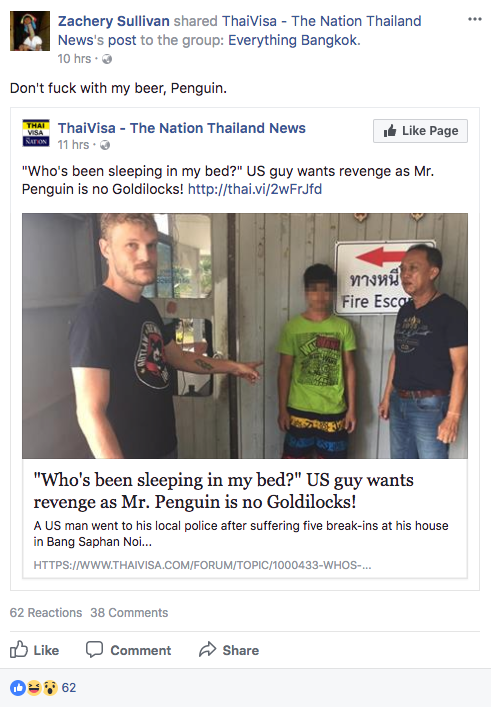
Task: View the 62 Reactions list
Action: tap(46, 612)
